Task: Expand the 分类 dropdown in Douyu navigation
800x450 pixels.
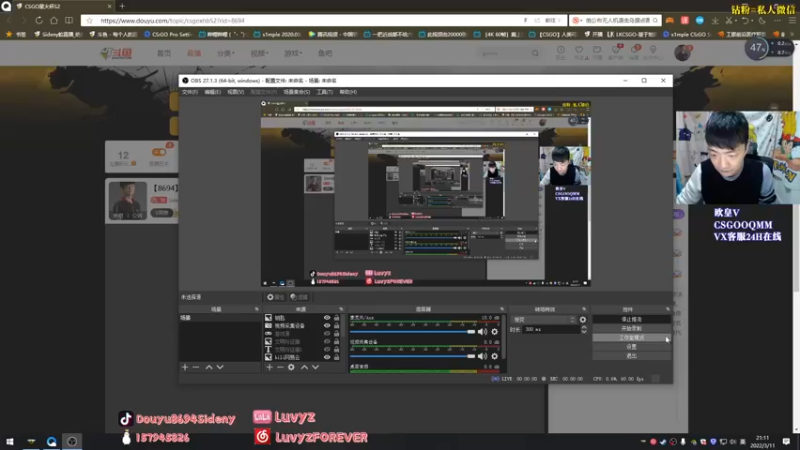Action: (226, 53)
